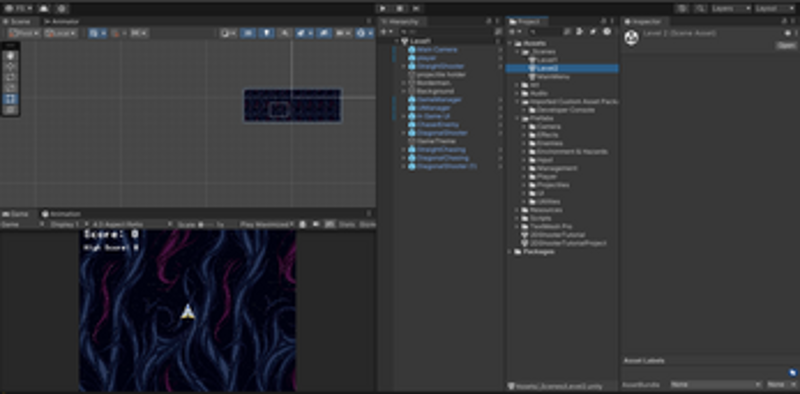Select Main Camera in the Hierarchy
The height and width of the screenshot is (394, 800).
(436, 50)
